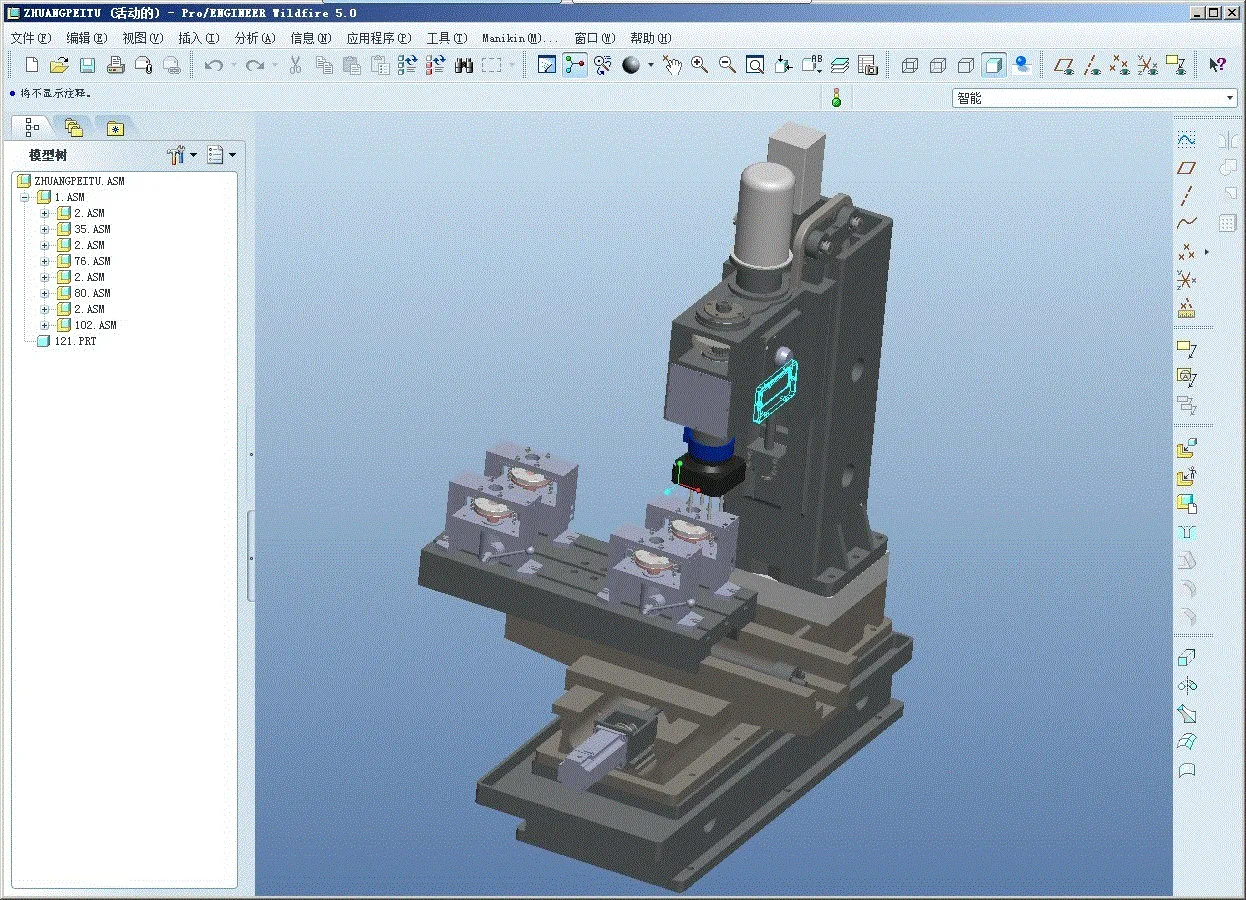Open the 工具(T) menu
The width and height of the screenshot is (1246, 900).
[x=446, y=38]
